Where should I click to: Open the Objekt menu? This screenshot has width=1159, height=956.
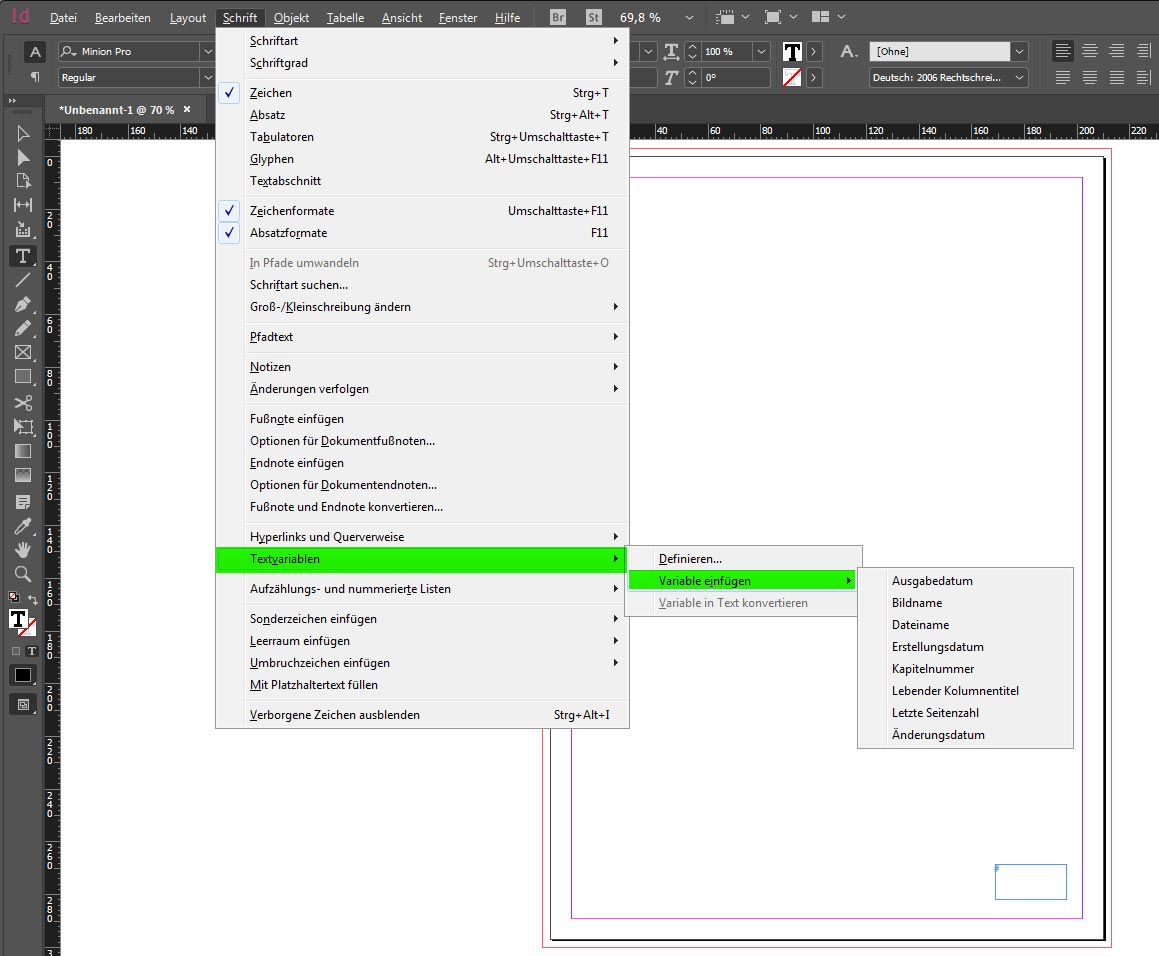(291, 18)
